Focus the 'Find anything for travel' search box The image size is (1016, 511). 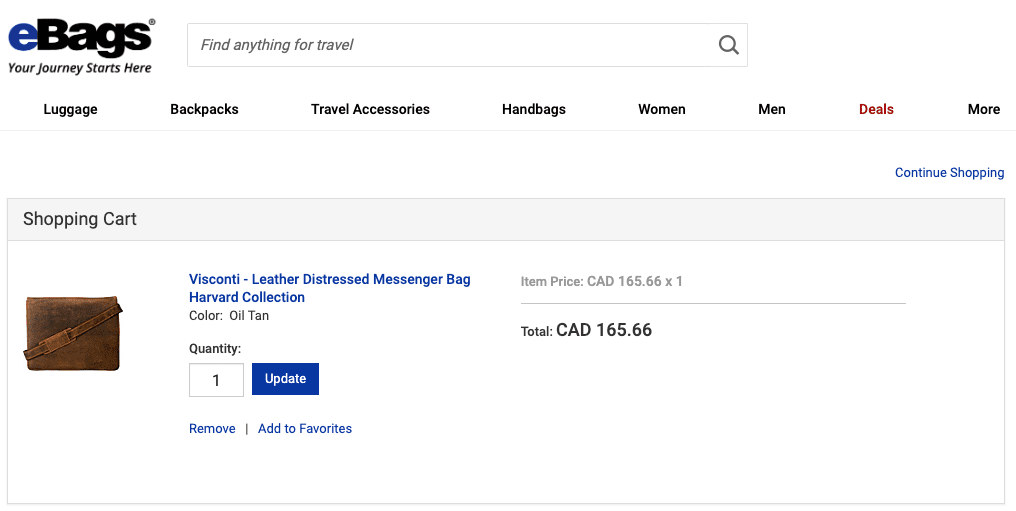click(x=450, y=45)
